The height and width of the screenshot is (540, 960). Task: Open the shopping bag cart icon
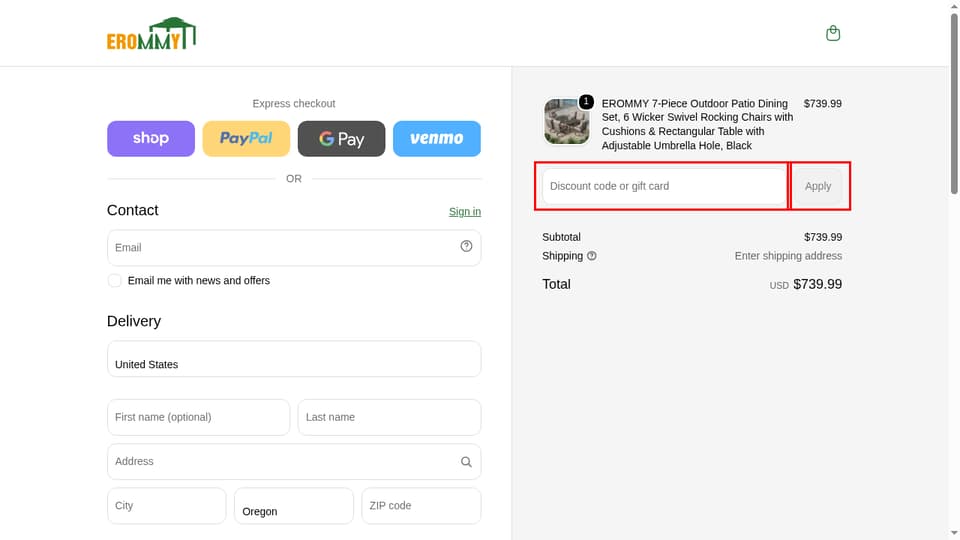point(833,33)
